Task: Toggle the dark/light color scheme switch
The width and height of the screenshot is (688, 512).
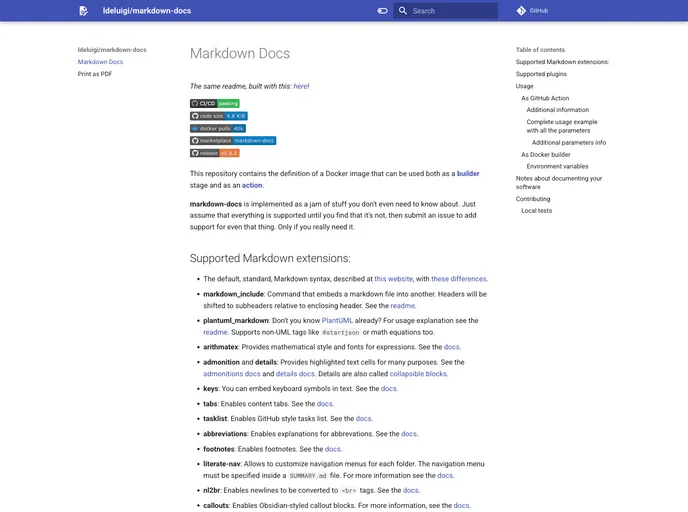Action: (382, 11)
